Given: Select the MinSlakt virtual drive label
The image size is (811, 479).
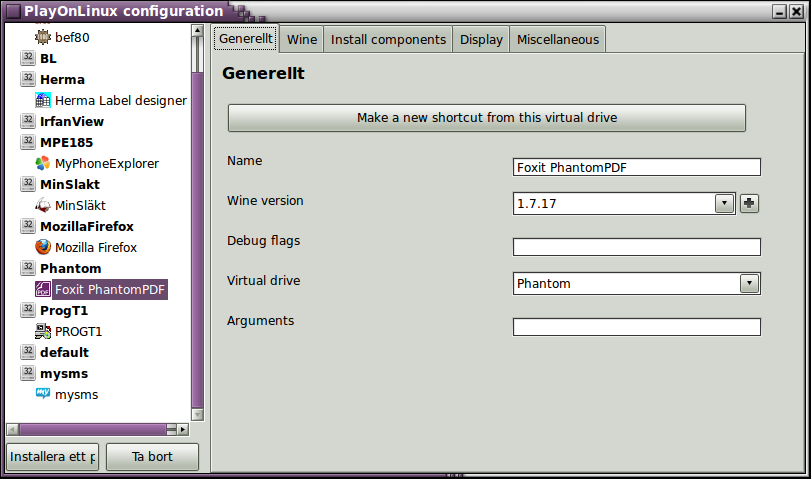Looking at the screenshot, I should [70, 184].
